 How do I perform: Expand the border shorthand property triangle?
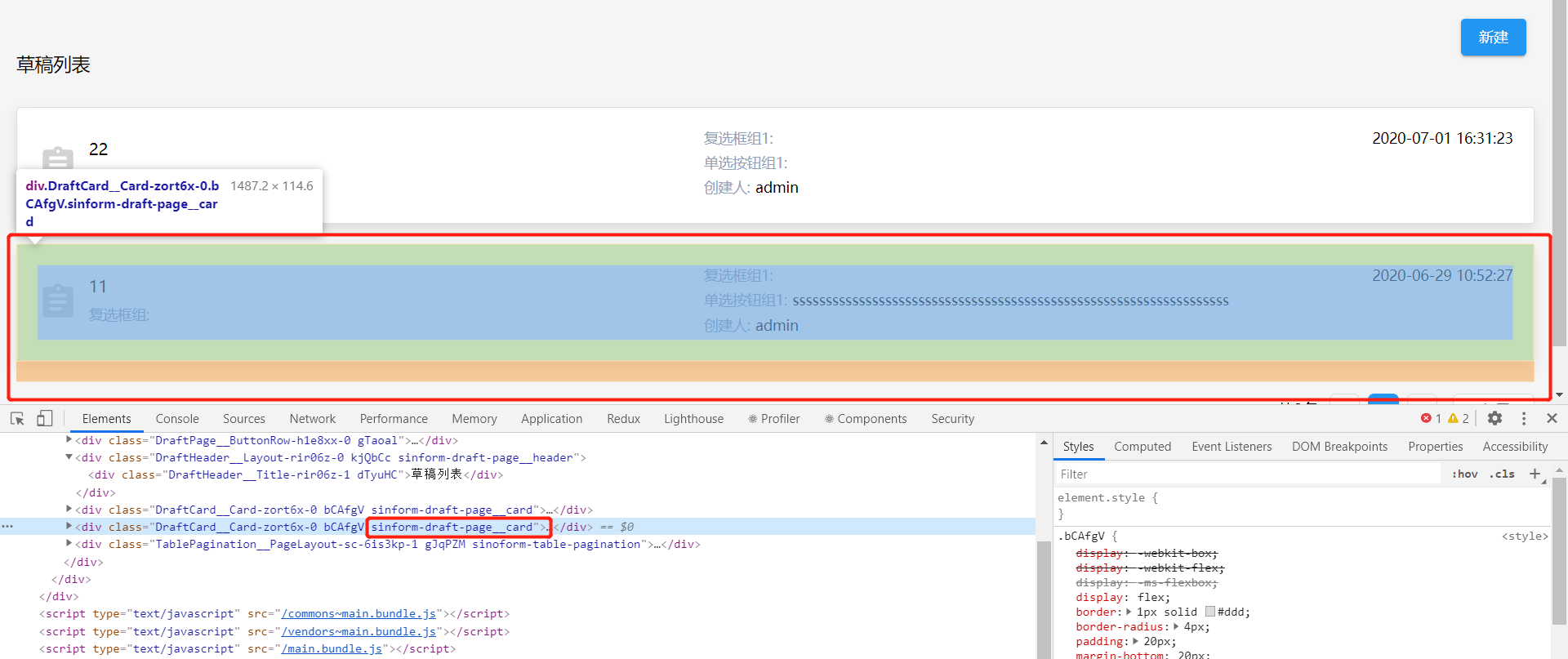1129,612
